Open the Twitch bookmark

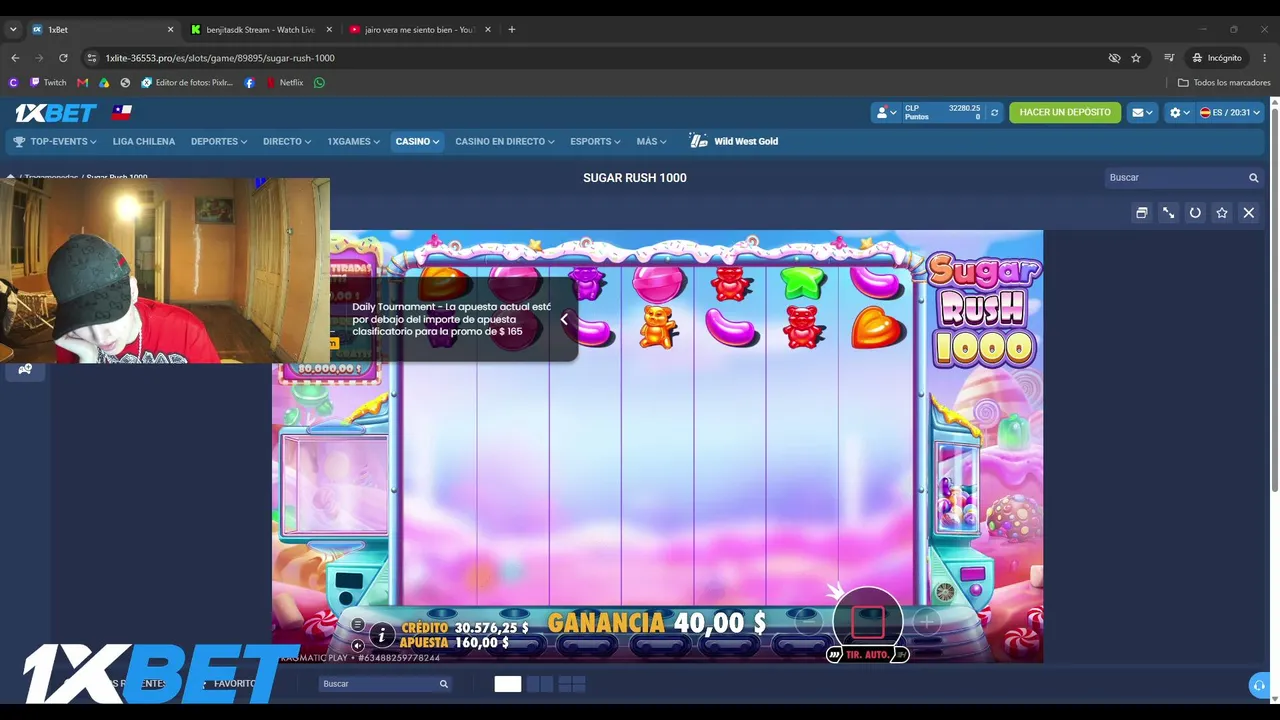pos(48,83)
